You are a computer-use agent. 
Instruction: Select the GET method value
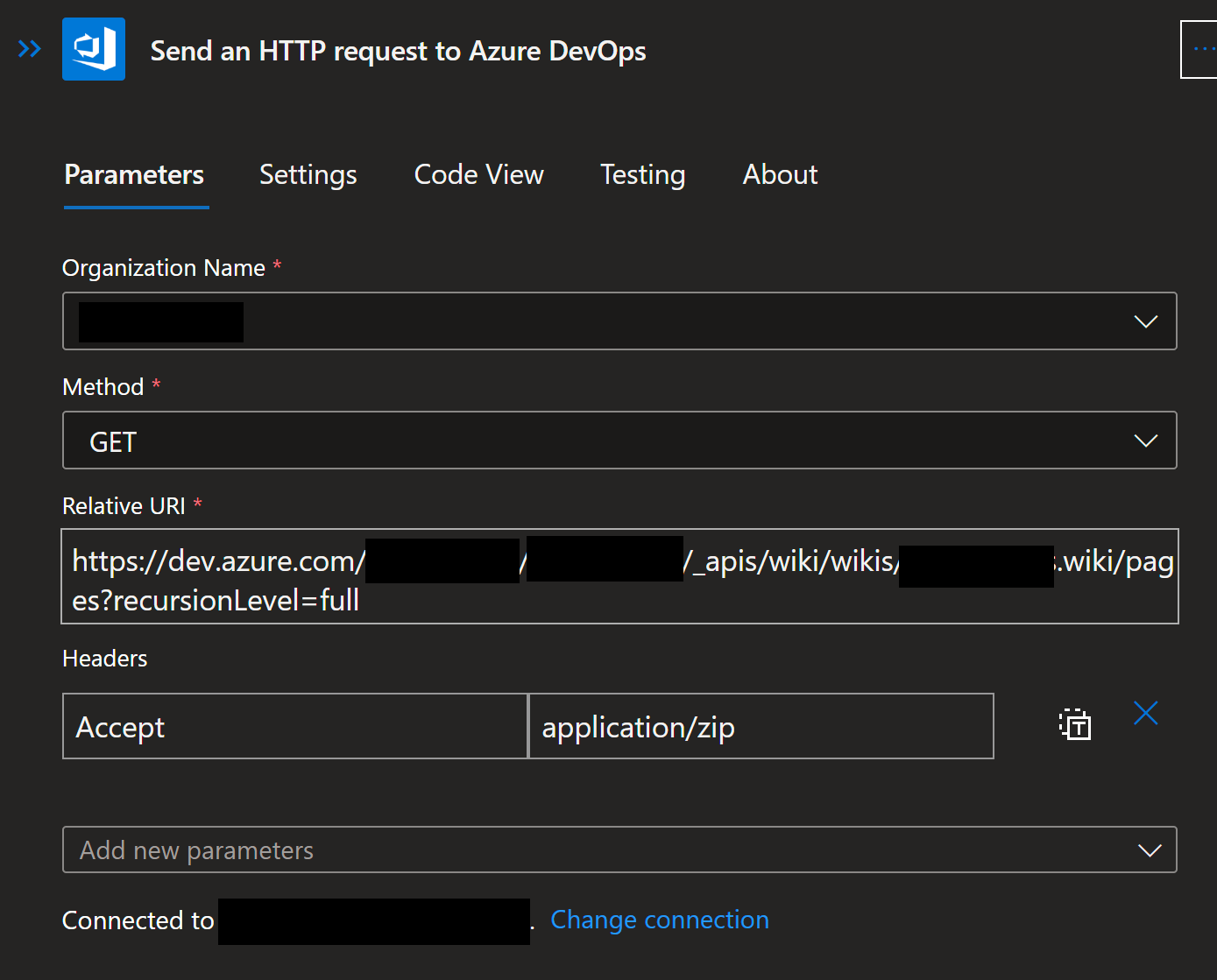point(112,441)
